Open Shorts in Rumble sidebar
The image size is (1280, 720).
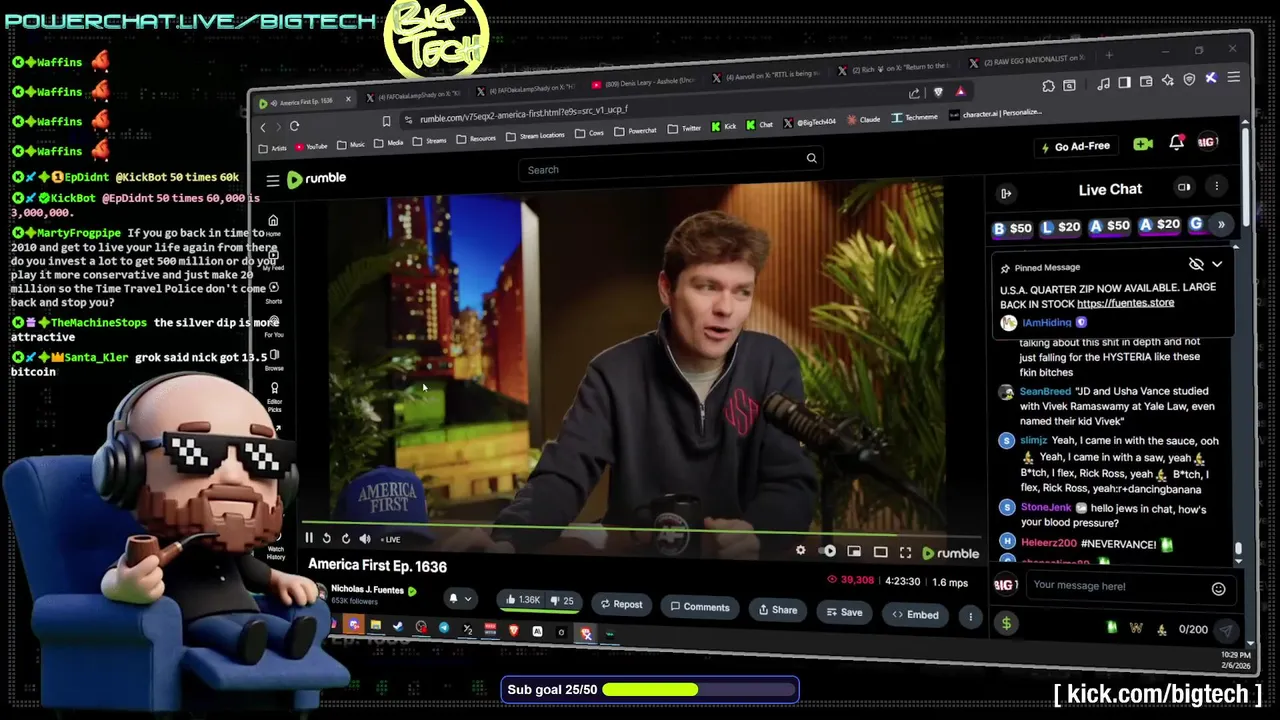[273, 292]
